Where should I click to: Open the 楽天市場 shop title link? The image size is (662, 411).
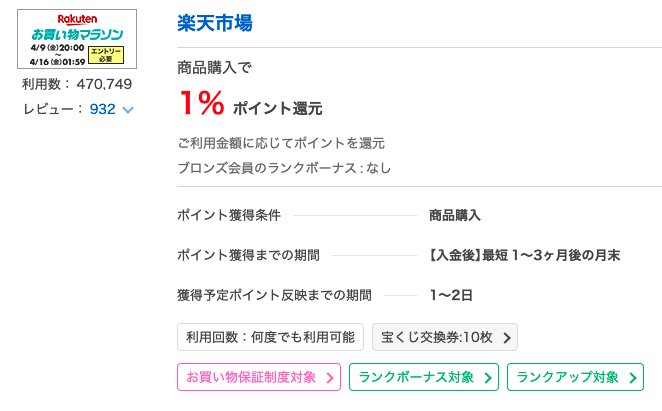click(x=214, y=23)
